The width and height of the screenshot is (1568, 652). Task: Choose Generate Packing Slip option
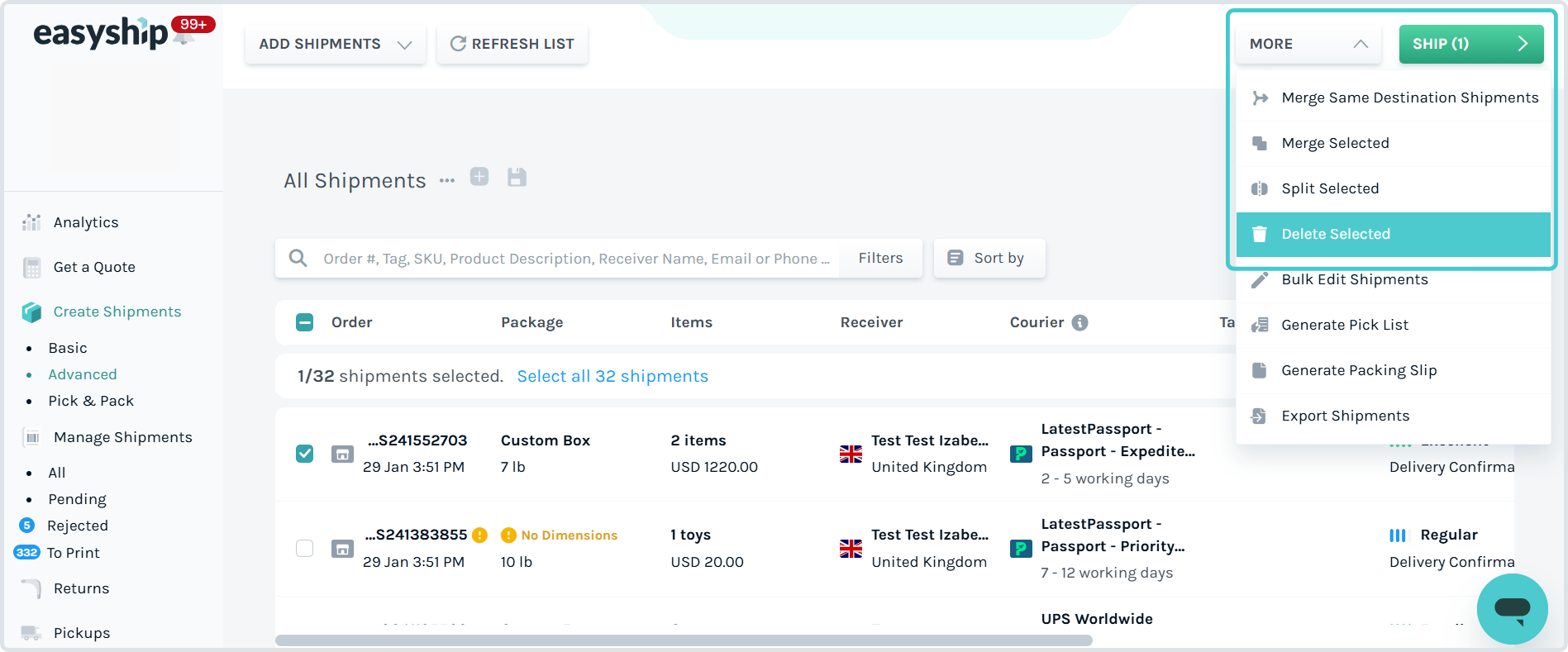coord(1394,371)
